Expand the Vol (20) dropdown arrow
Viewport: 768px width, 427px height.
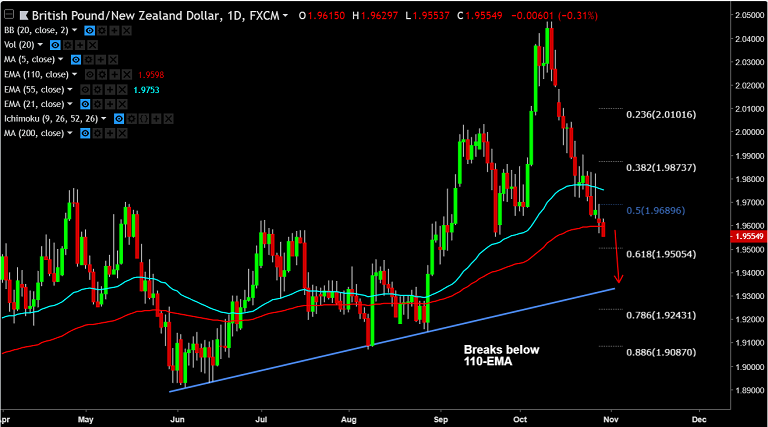40,45
